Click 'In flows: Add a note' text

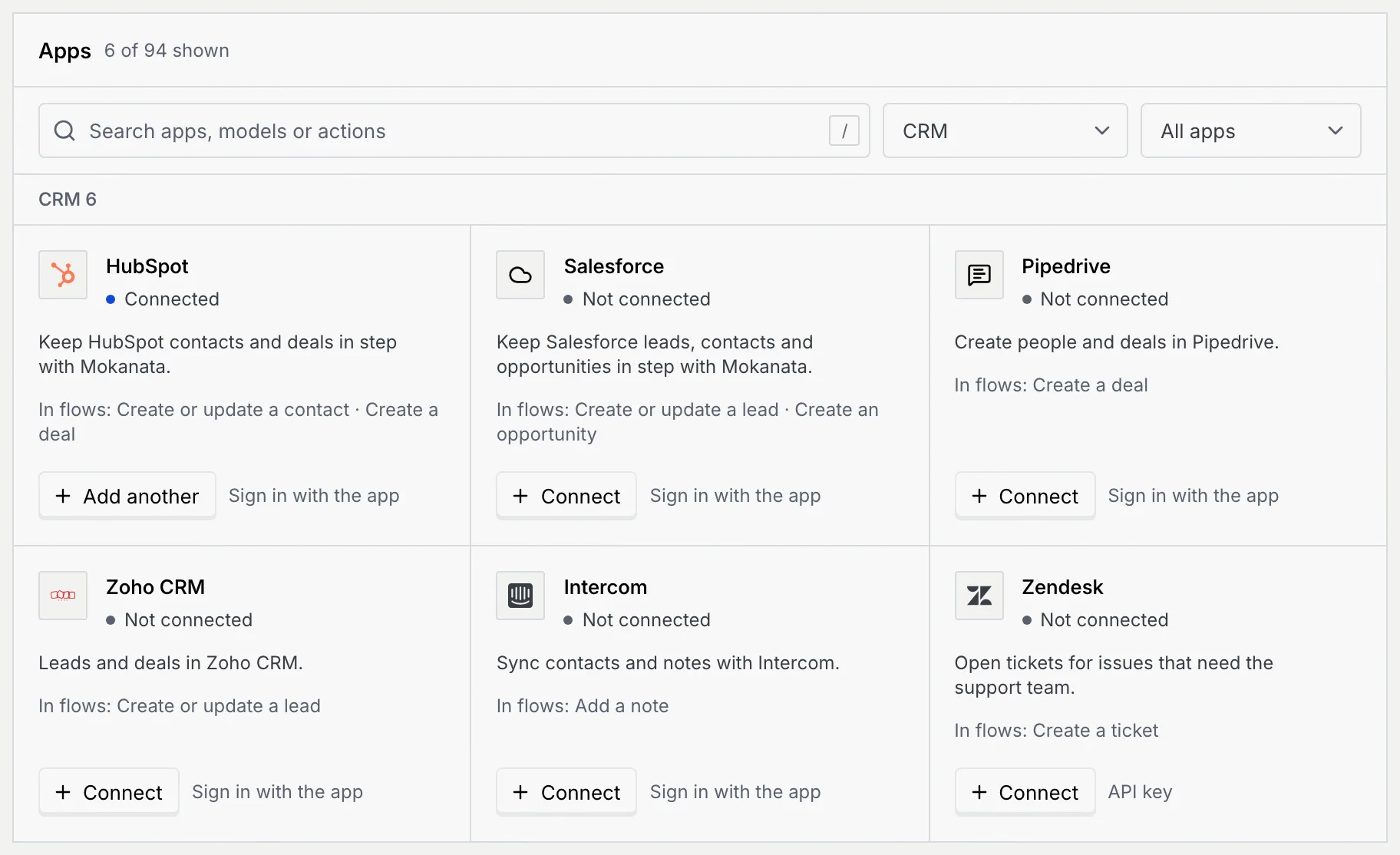click(x=583, y=706)
